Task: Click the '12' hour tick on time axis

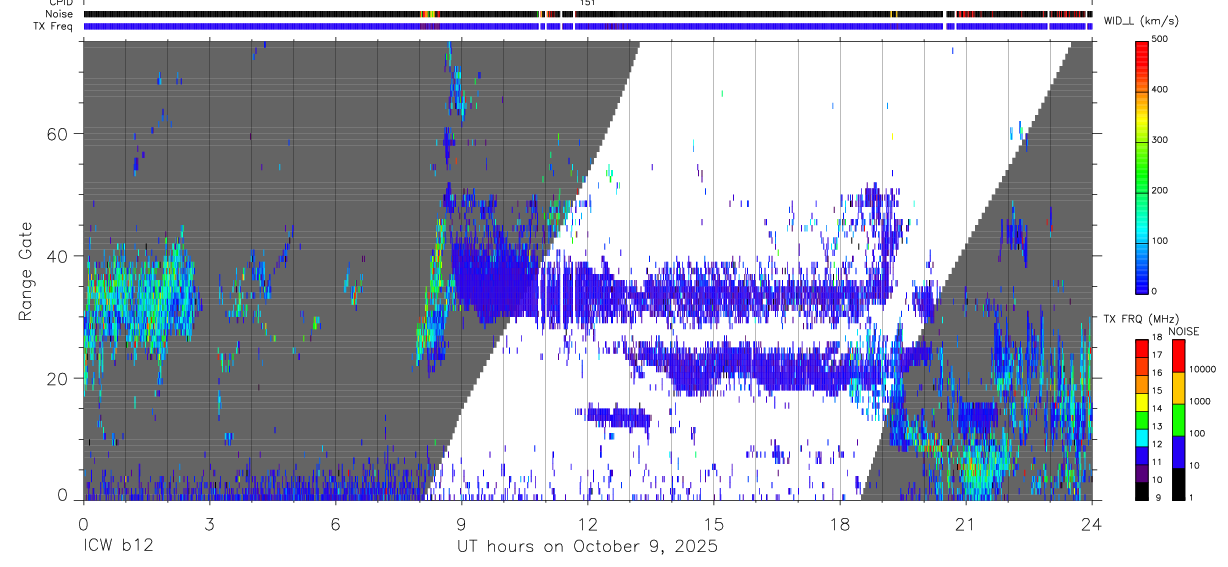Action: tap(588, 522)
